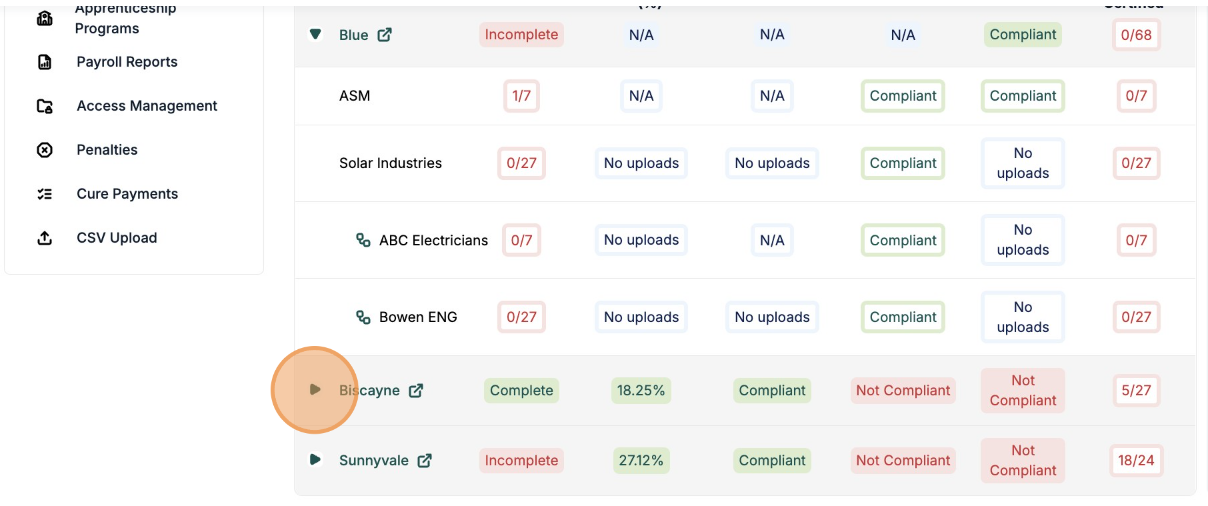The image size is (1208, 506).
Task: Expand the Biscayne project row
Action: [x=315, y=390]
